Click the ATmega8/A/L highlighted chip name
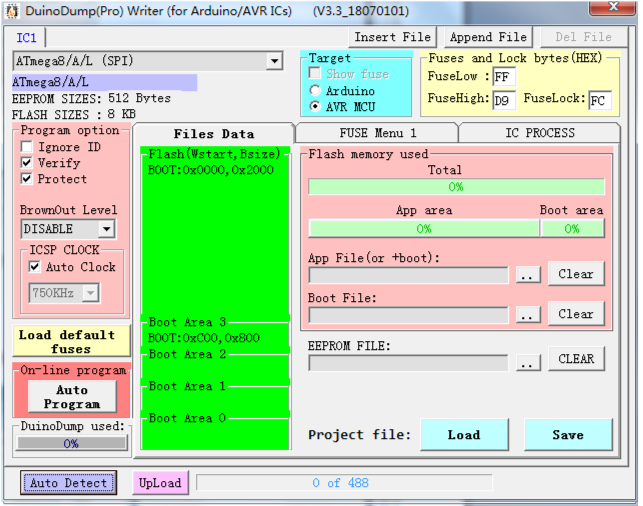The image size is (643, 506). [104, 82]
